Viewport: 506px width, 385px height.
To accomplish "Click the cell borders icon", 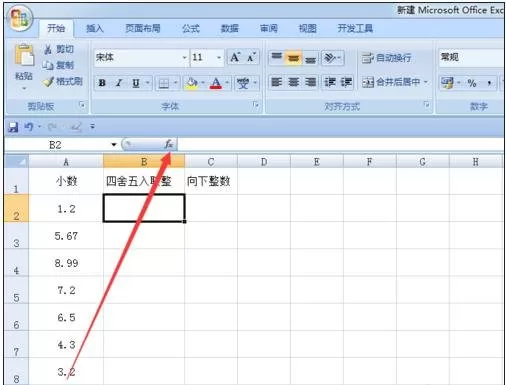I will (x=164, y=83).
